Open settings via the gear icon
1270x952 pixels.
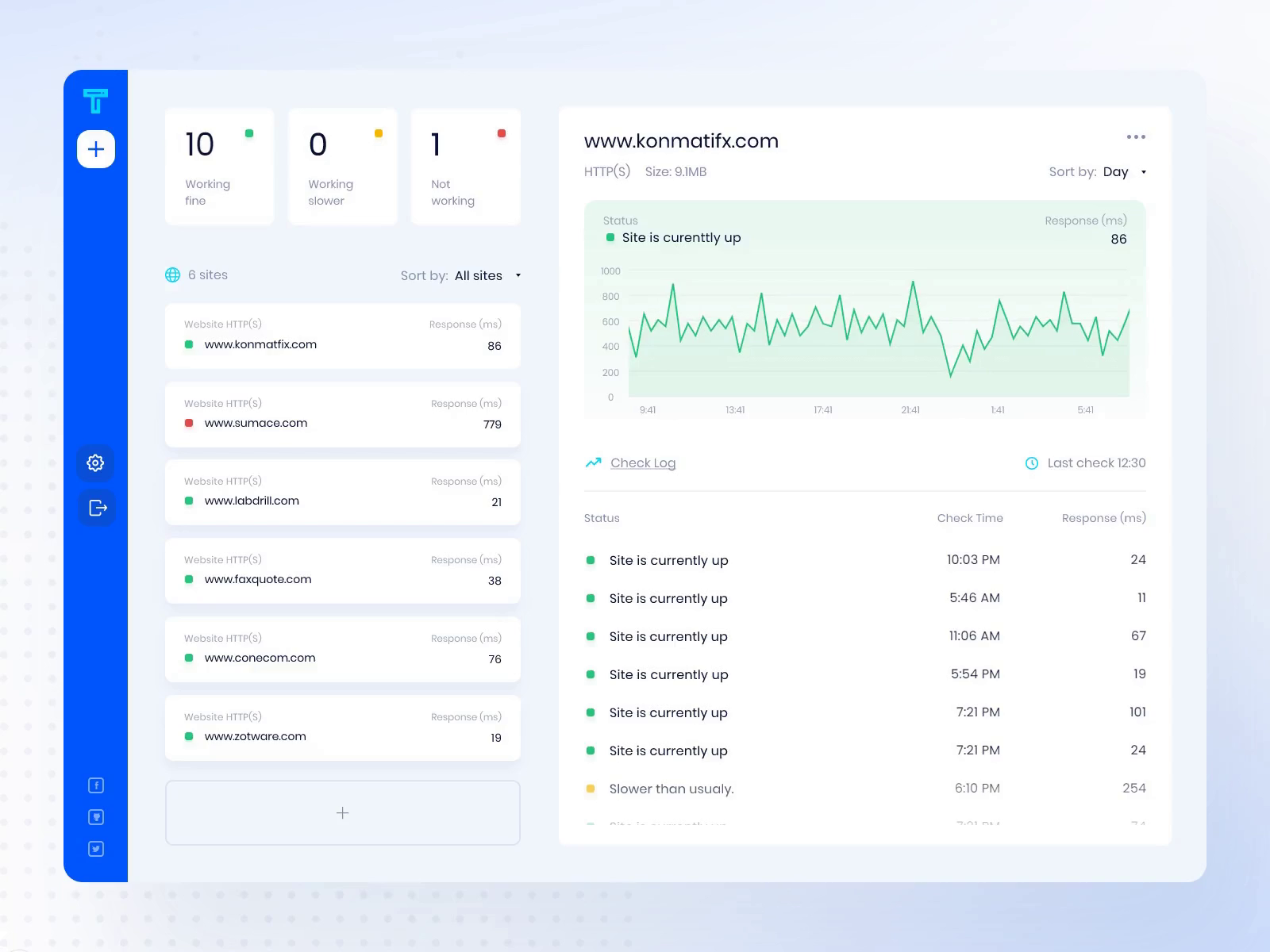[95, 463]
